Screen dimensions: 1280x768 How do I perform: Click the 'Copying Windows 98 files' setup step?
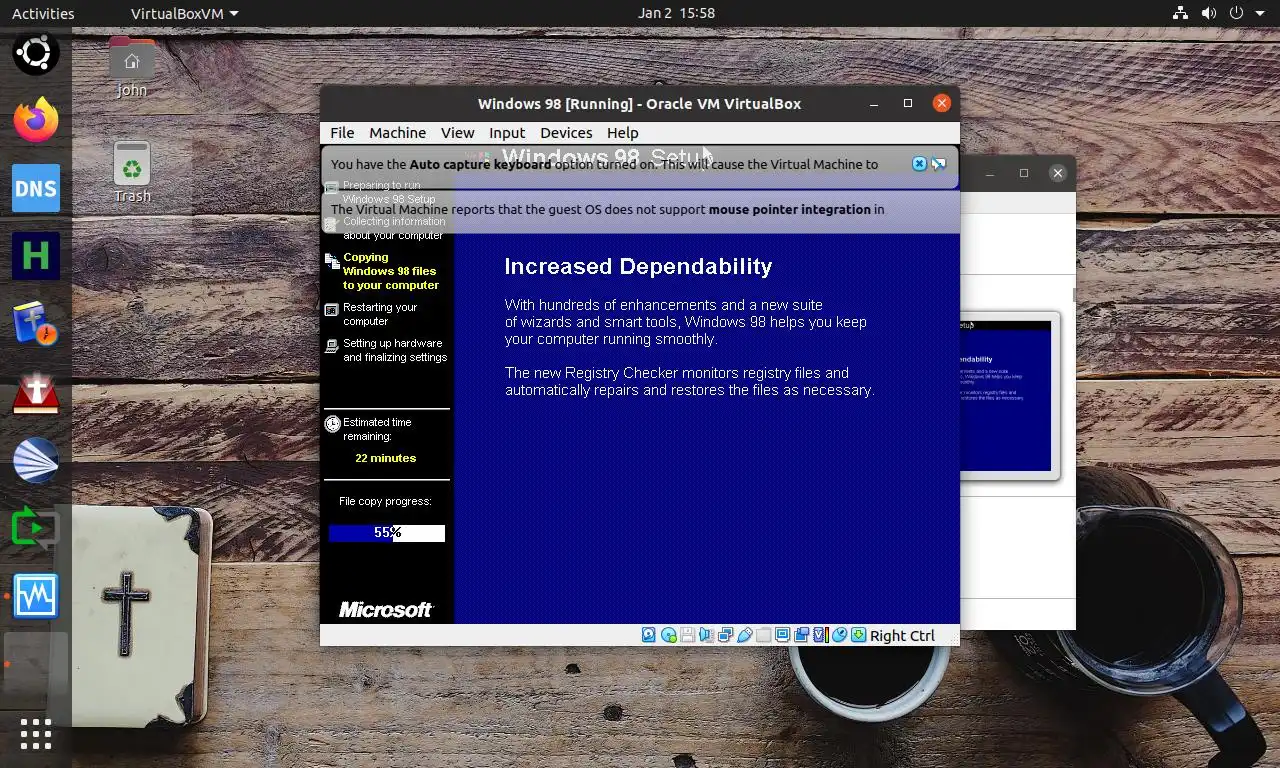pos(382,271)
